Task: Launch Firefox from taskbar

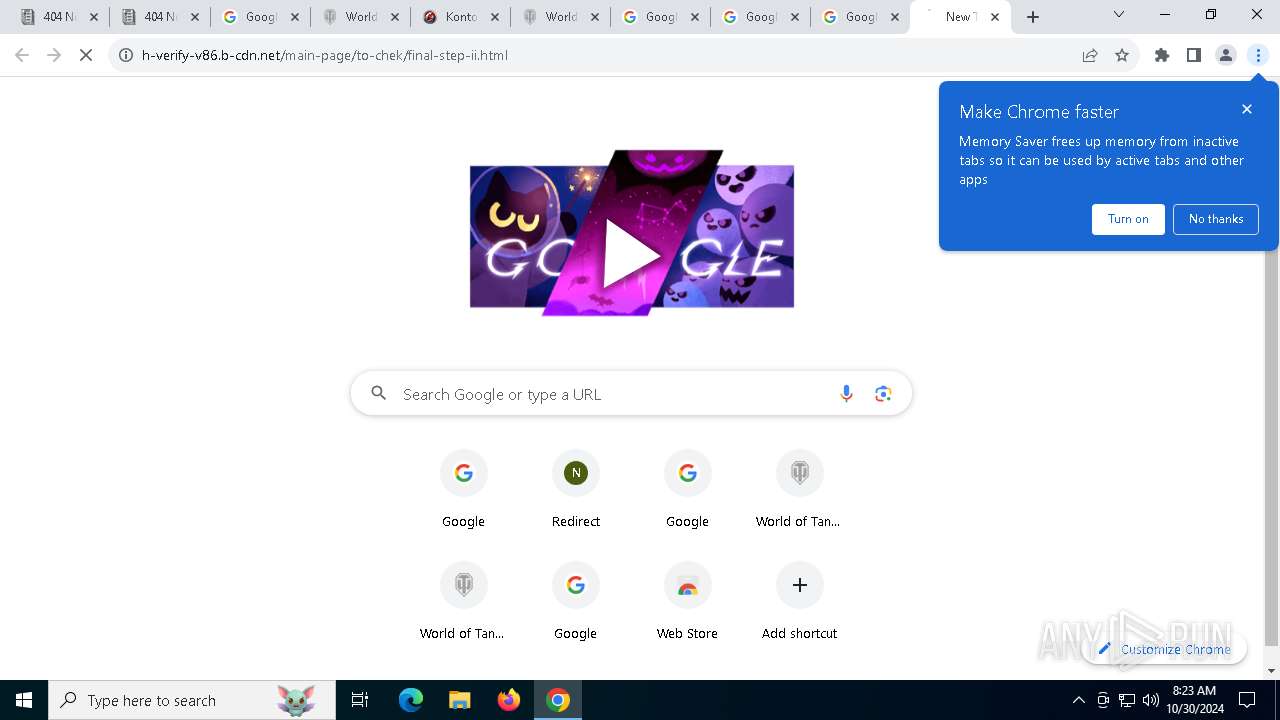Action: pos(509,700)
